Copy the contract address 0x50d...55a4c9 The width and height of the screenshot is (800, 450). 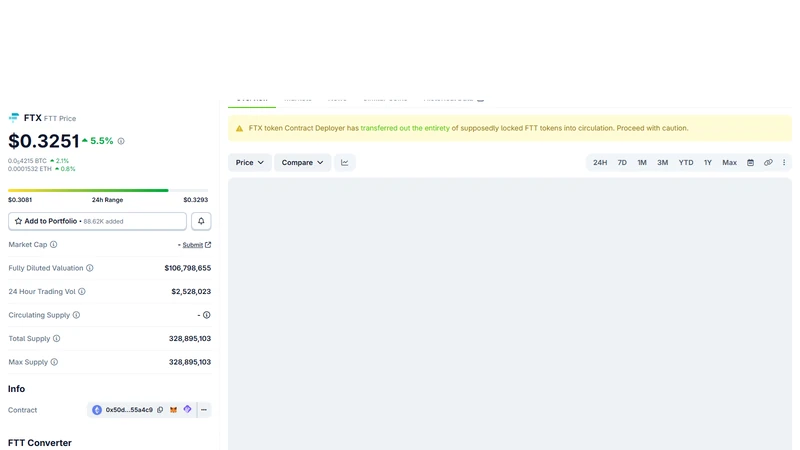point(160,410)
